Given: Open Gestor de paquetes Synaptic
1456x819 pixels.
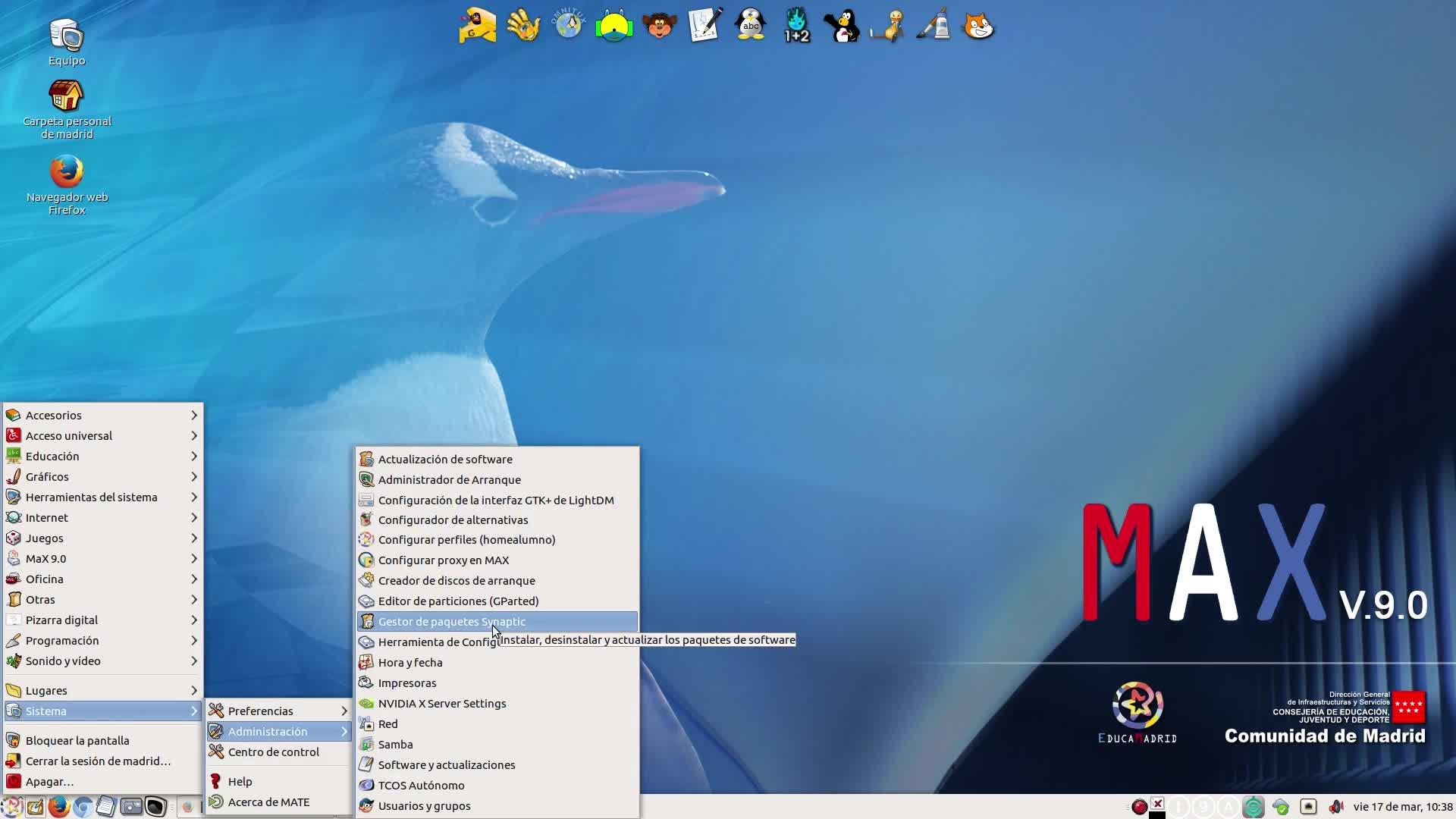Looking at the screenshot, I should (452, 622).
